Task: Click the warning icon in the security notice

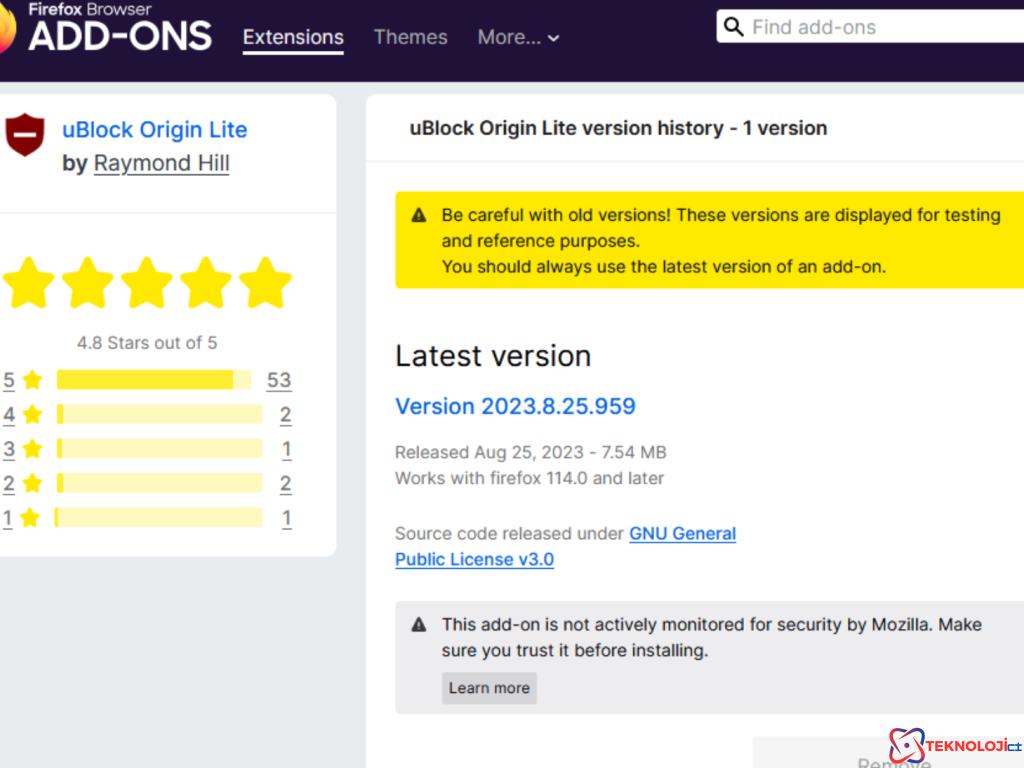Action: coord(420,623)
